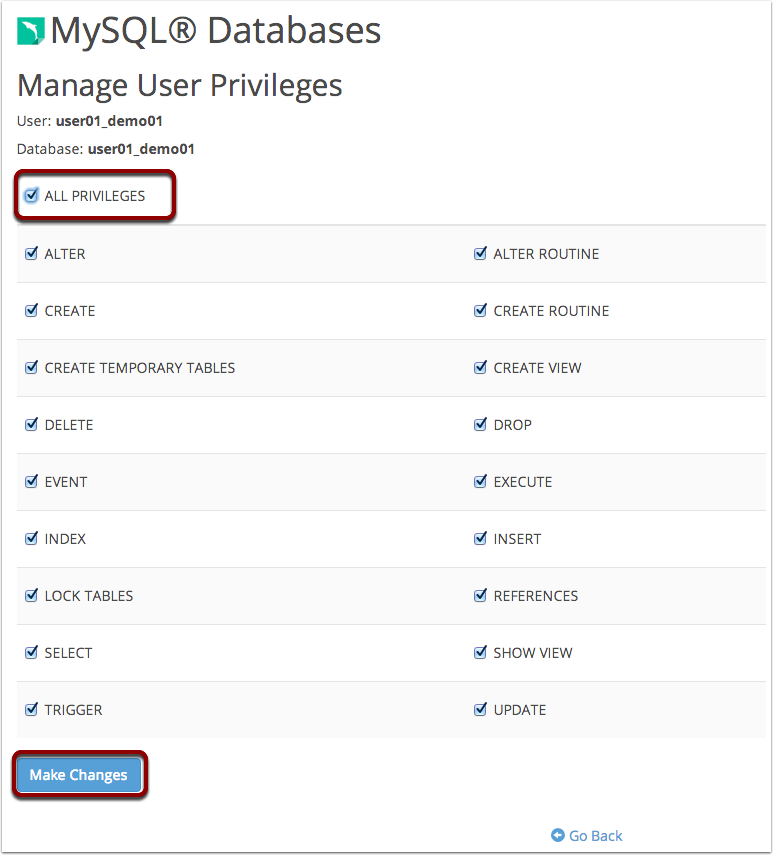
Task: Toggle the ALTER ROUTINE checkbox
Action: [x=480, y=253]
